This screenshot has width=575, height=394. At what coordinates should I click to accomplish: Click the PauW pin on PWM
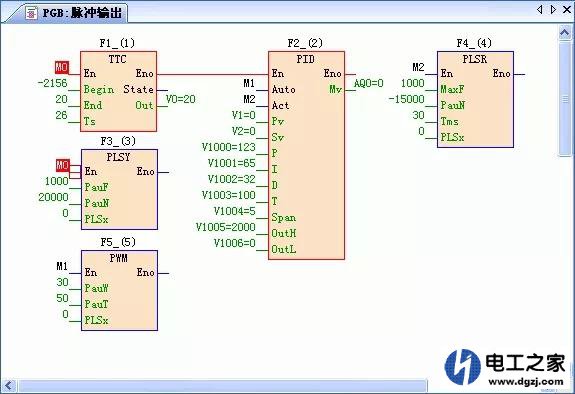coord(96,288)
